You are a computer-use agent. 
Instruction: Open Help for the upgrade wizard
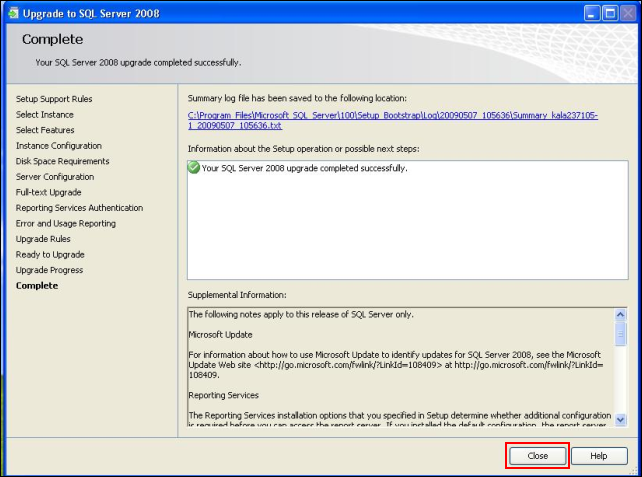click(x=599, y=456)
